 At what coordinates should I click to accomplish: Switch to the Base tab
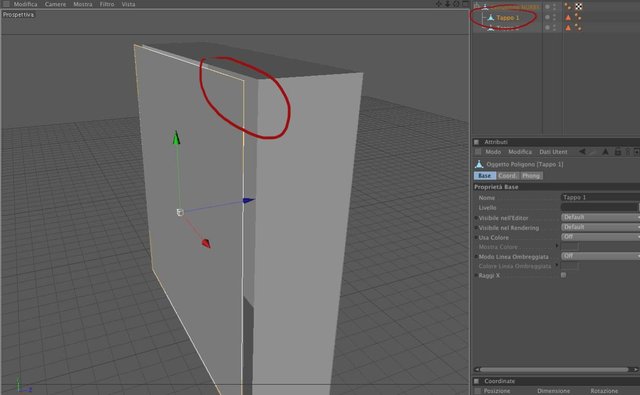(x=484, y=175)
